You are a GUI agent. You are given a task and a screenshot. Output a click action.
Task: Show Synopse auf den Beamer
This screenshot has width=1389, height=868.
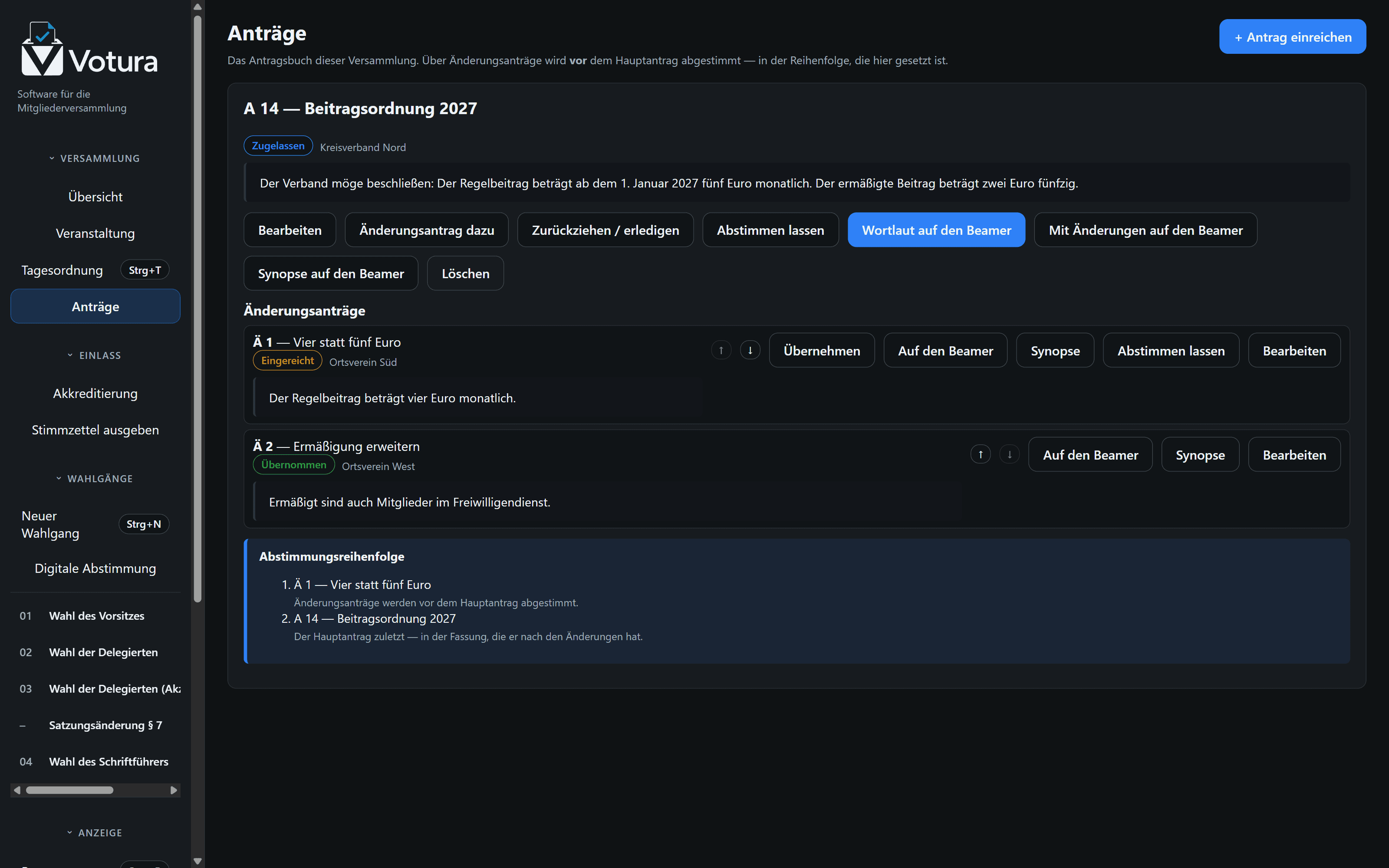point(331,273)
